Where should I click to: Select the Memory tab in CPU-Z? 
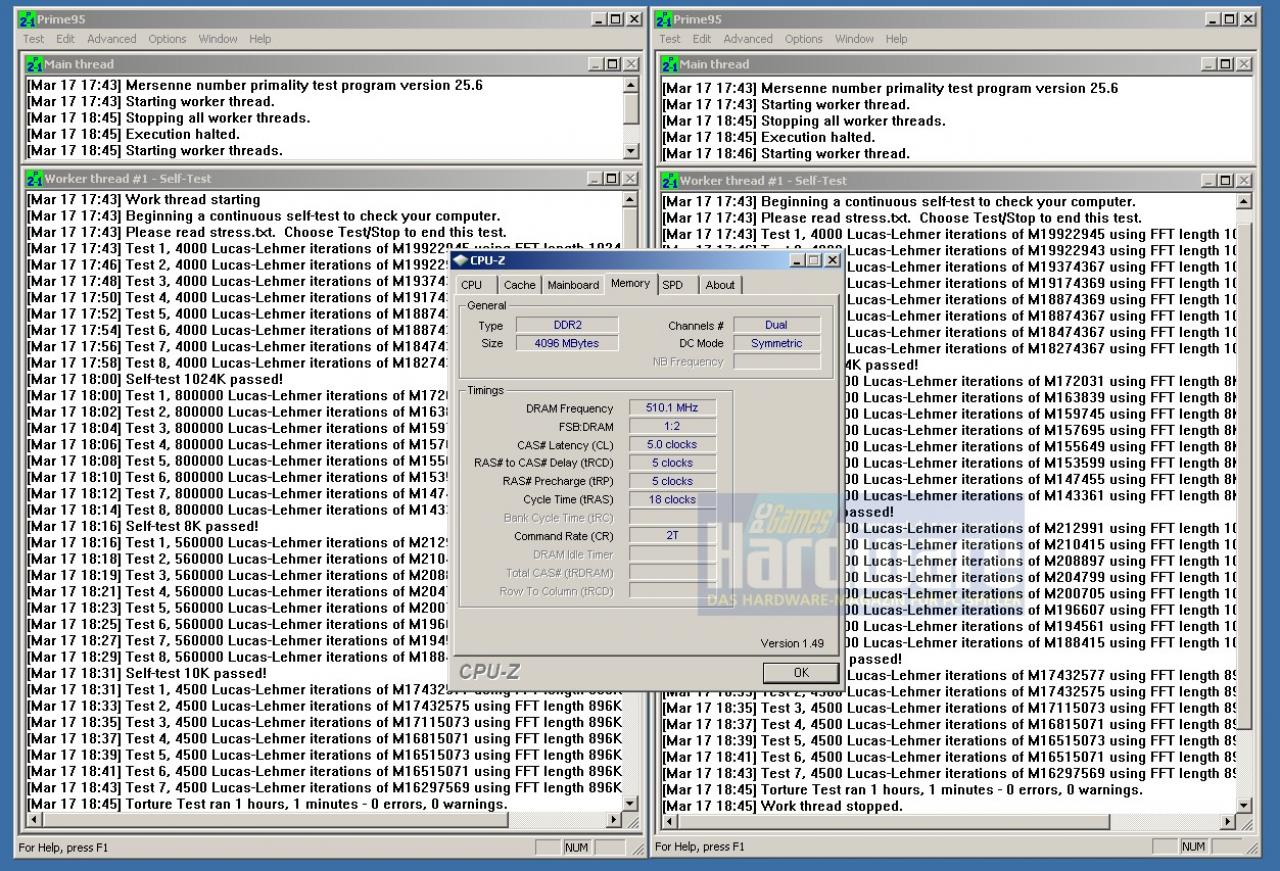[630, 283]
